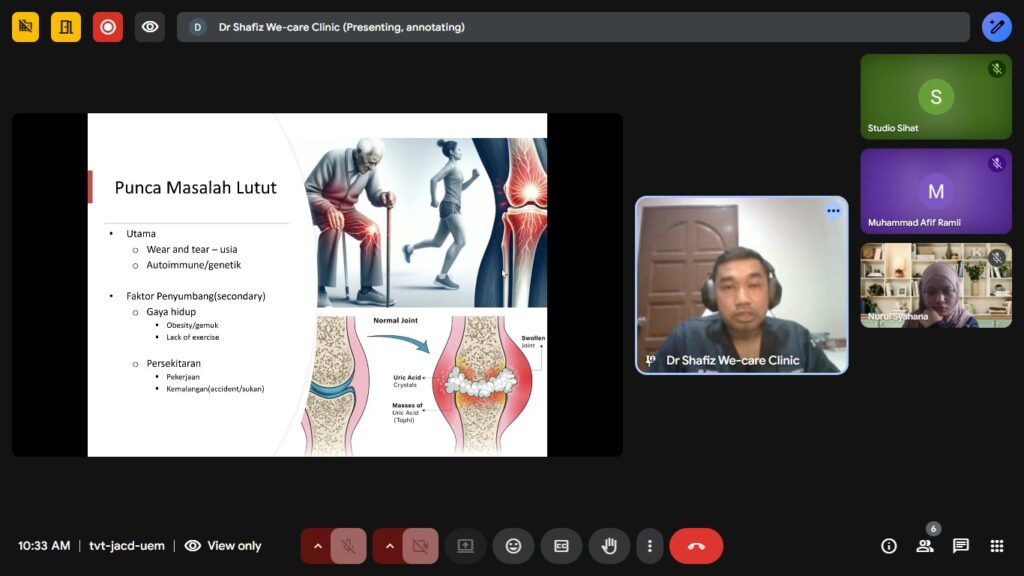Open the annotation pen tool
Image resolution: width=1024 pixels, height=576 pixels.
click(x=996, y=27)
